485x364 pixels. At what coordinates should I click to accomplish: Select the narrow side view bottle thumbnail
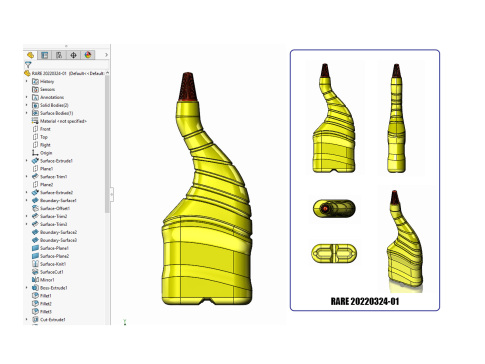click(396, 118)
